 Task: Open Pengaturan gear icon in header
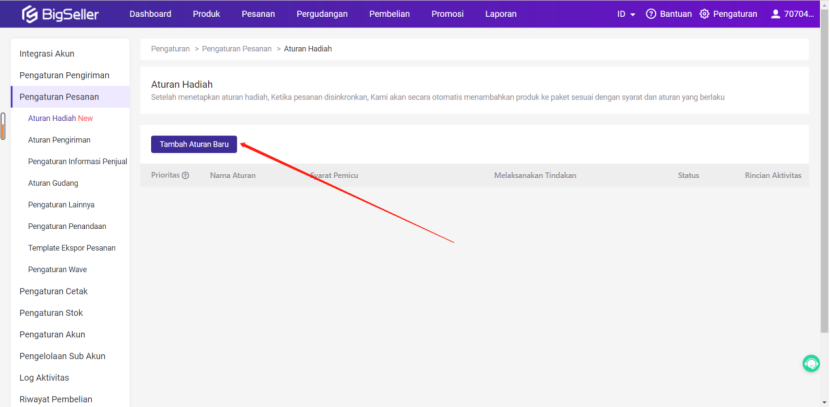[705, 14]
